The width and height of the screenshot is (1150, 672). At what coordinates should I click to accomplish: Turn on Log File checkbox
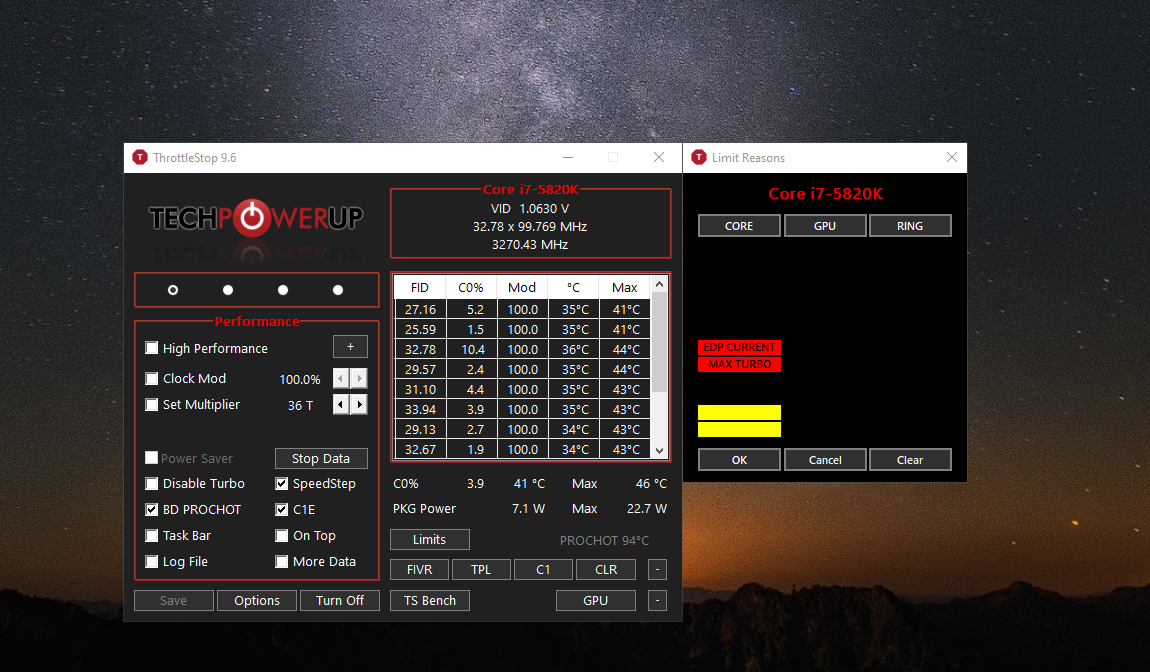pyautogui.click(x=152, y=561)
